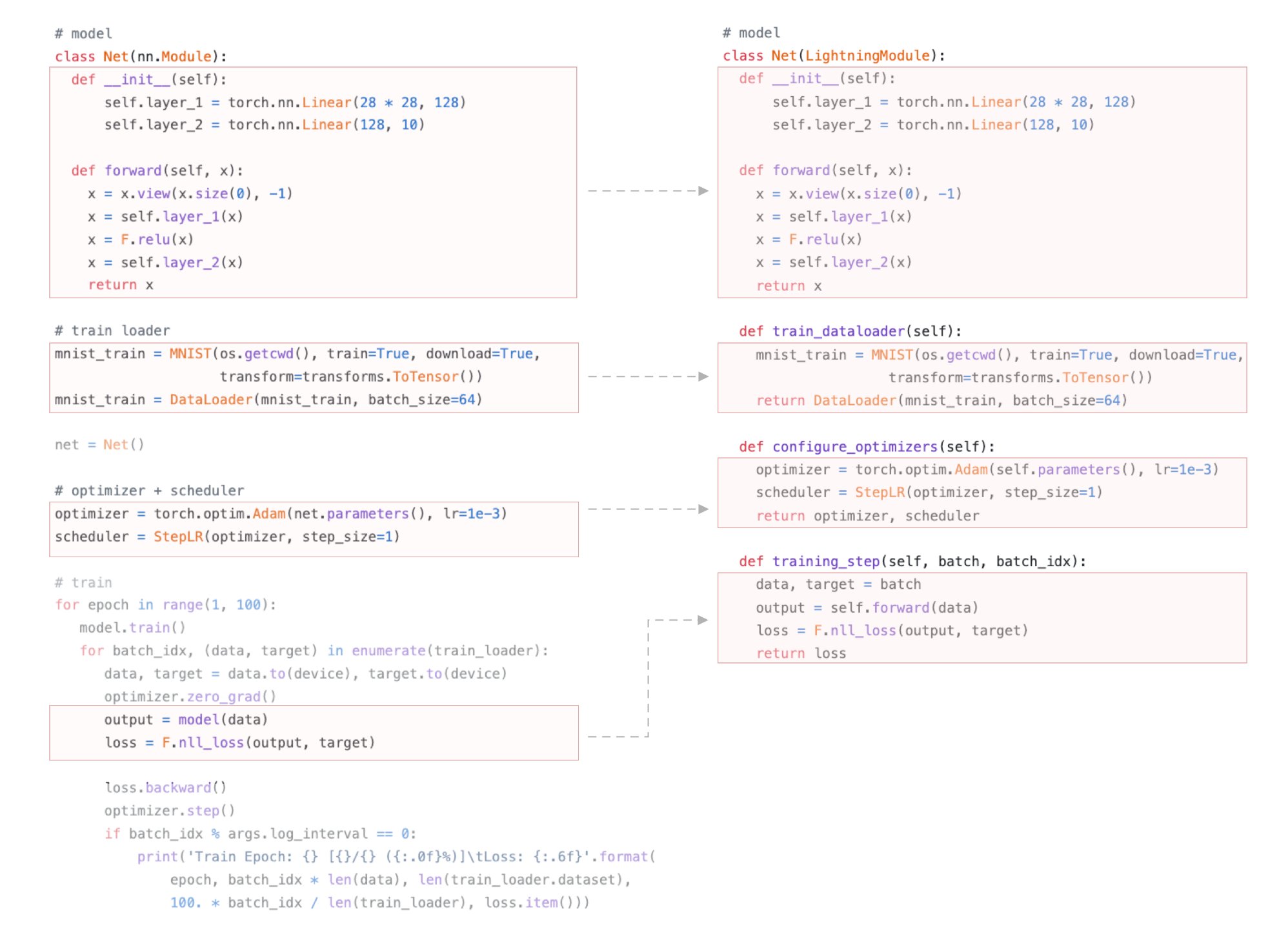Screen dimensions: 1288x931
Task: Click 'optimizer.zero_grad()' line
Action: pos(190,697)
